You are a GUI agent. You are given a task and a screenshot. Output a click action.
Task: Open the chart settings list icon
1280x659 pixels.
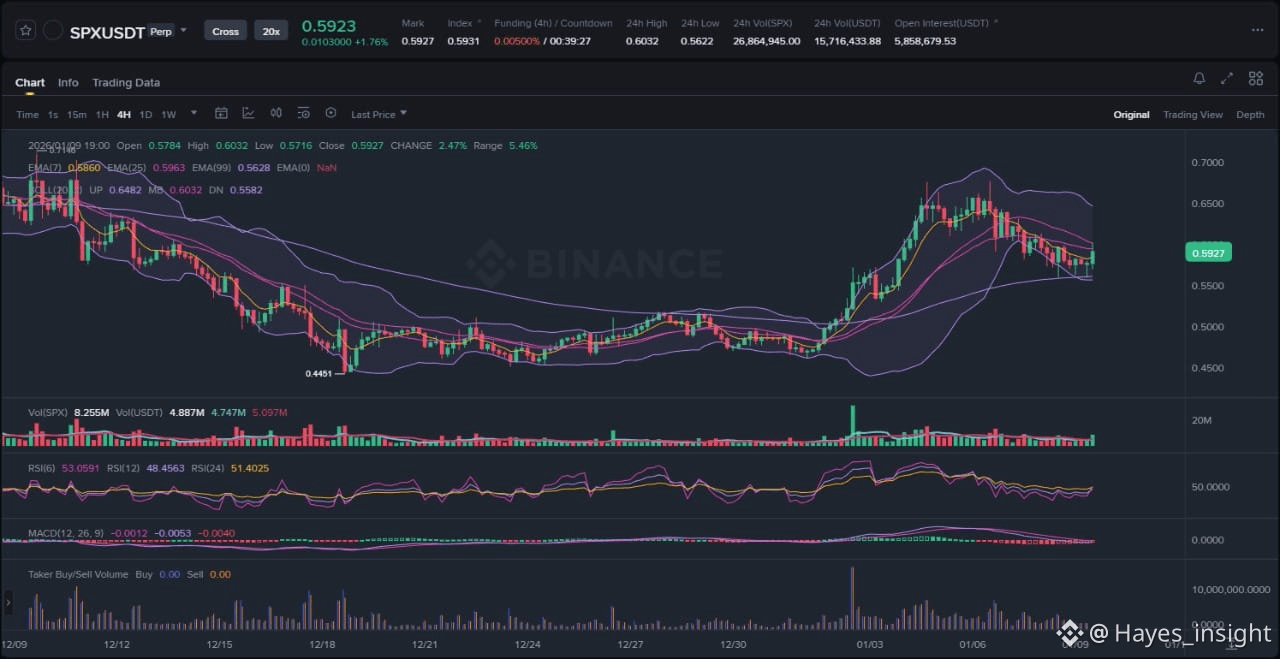click(303, 114)
